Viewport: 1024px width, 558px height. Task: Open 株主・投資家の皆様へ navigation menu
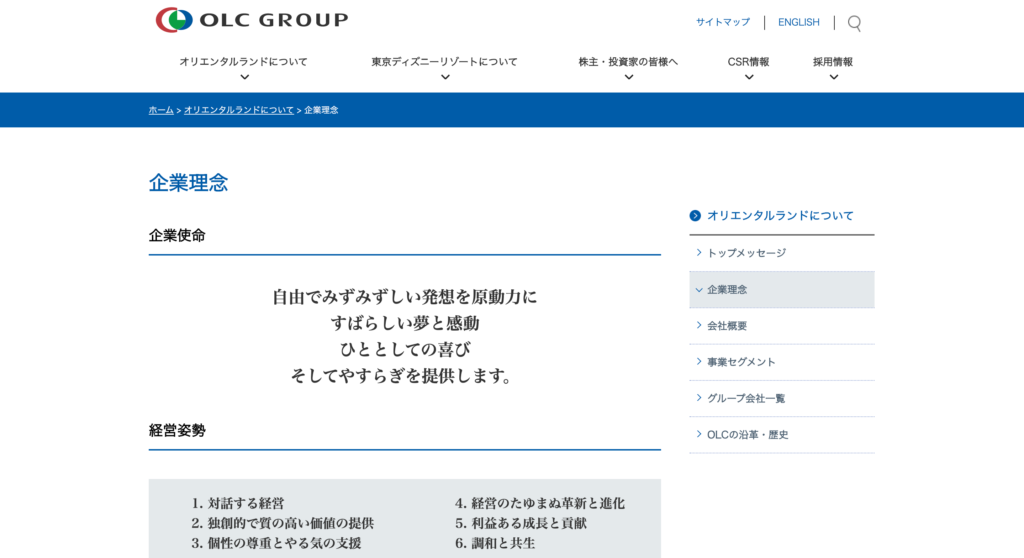pyautogui.click(x=628, y=62)
